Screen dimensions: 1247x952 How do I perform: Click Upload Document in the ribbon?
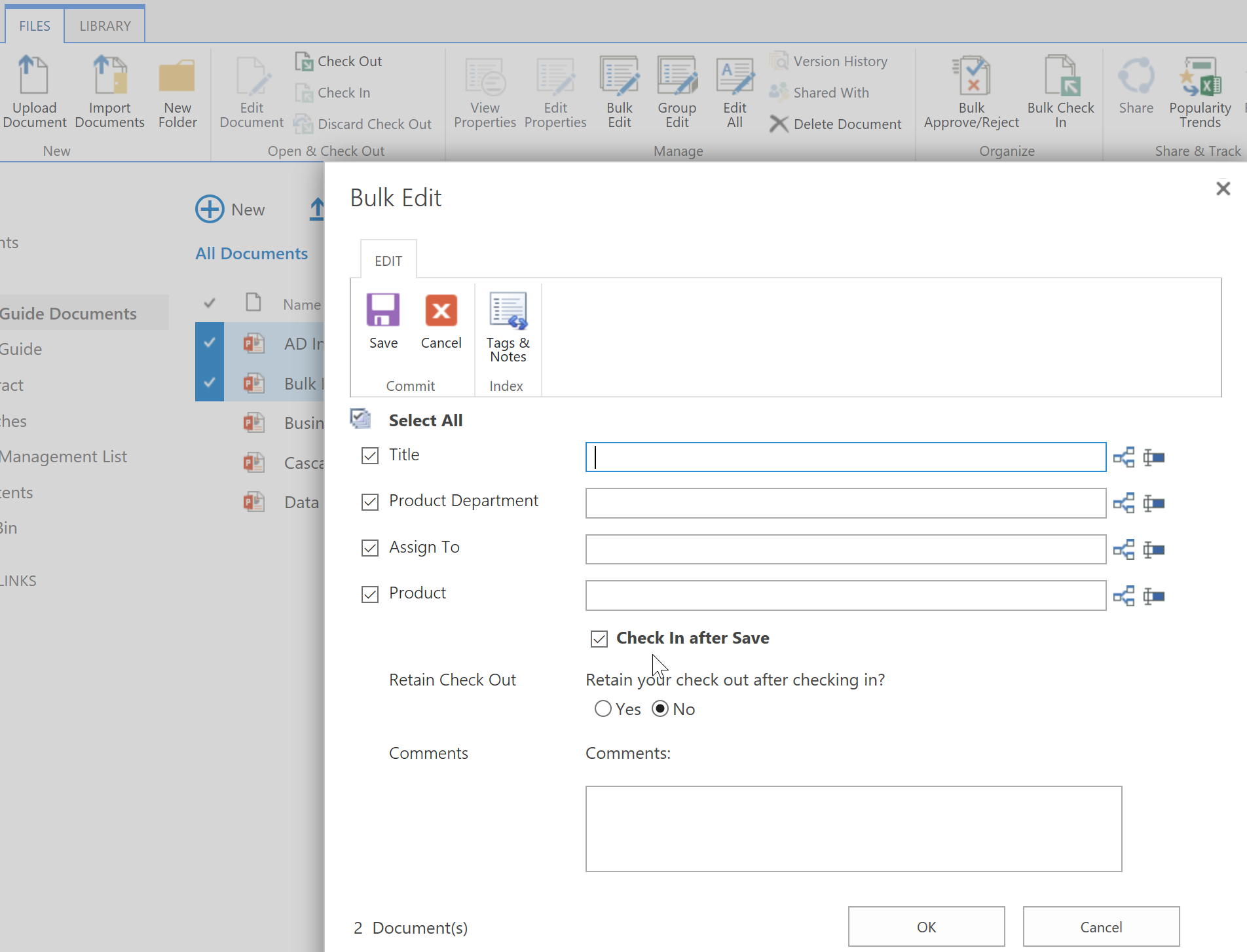pos(35,92)
